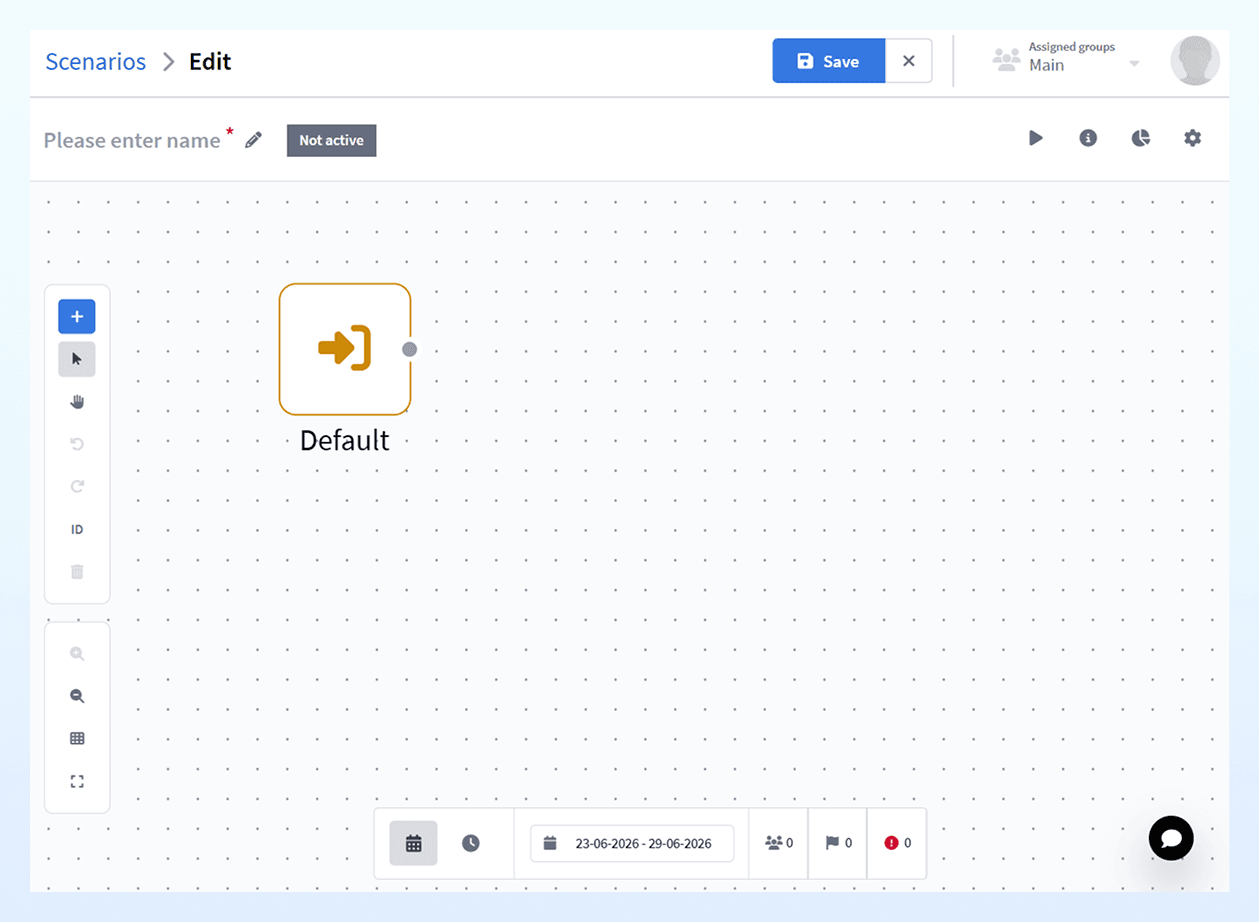
Task: Open the chat support bubble
Action: [x=1171, y=838]
